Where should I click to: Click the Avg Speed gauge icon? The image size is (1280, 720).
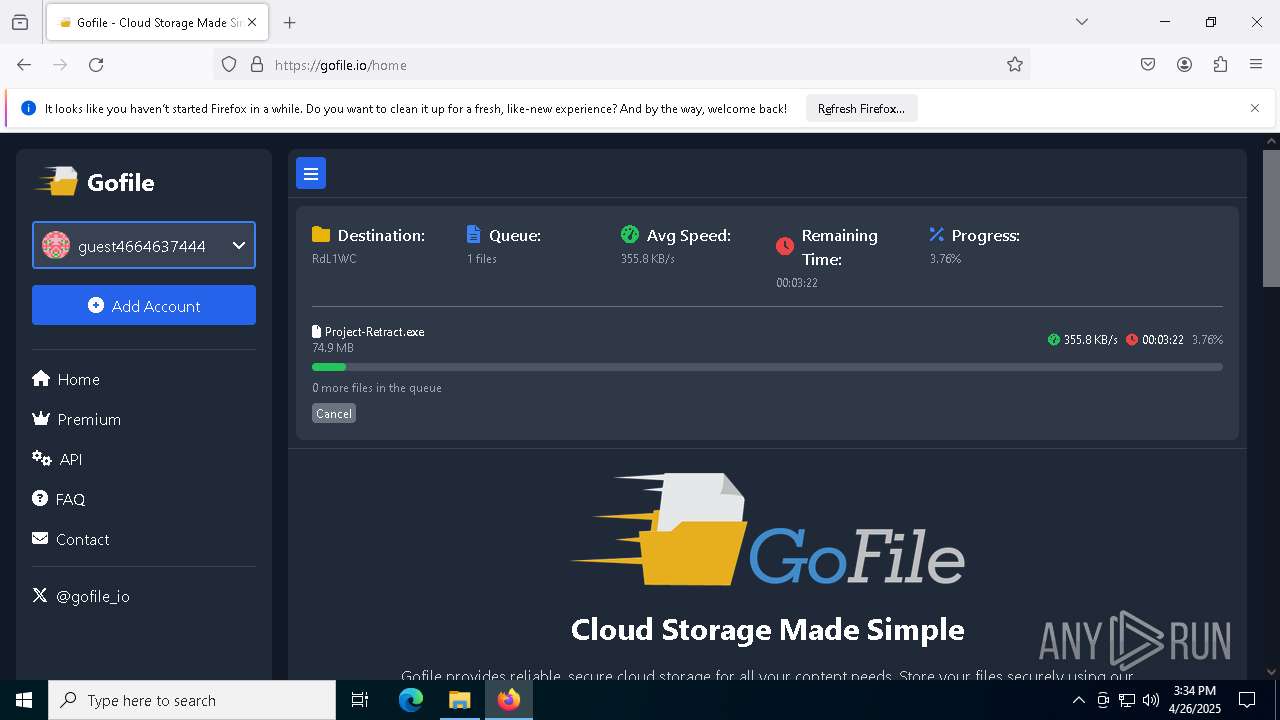630,234
